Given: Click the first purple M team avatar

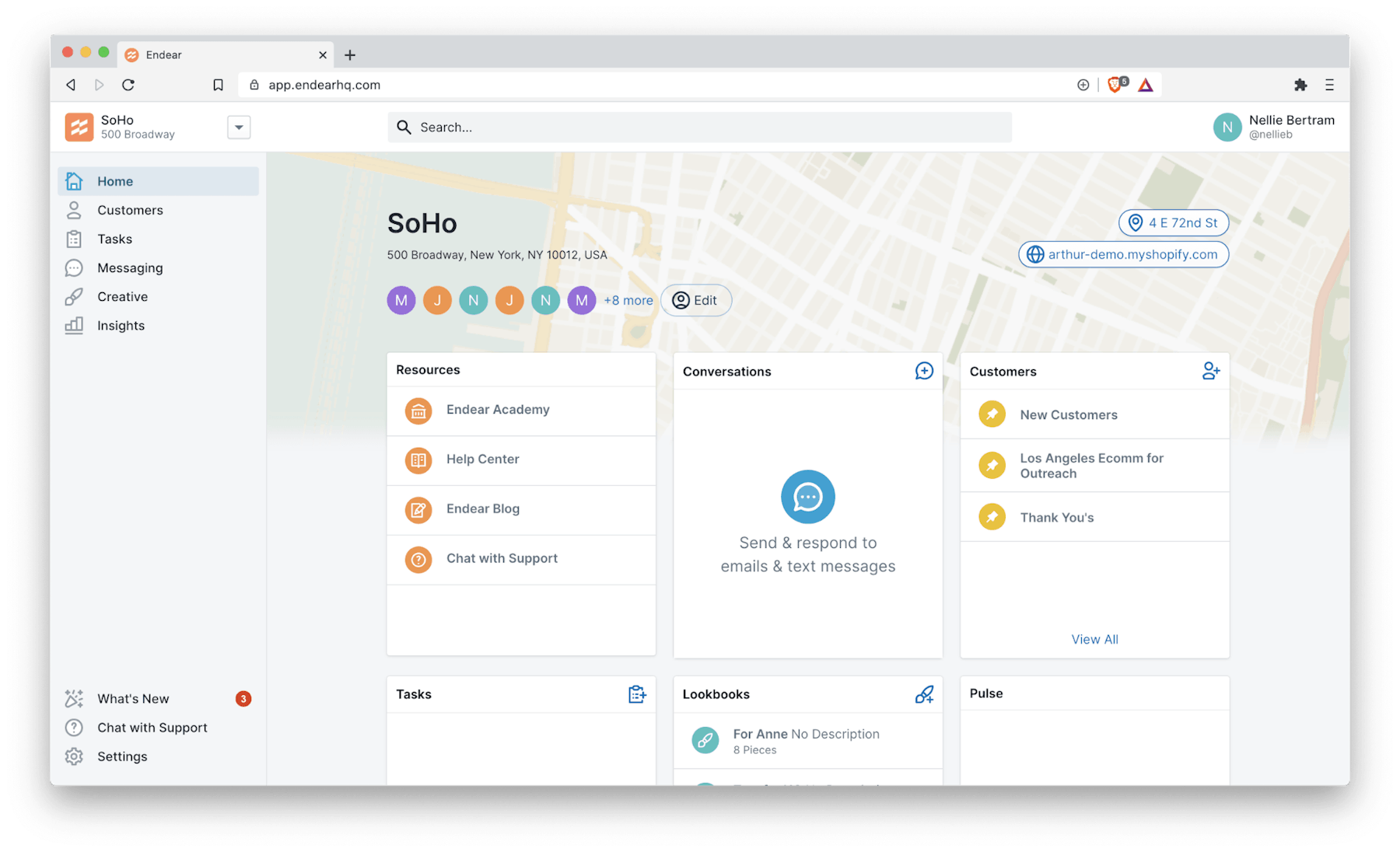Looking at the screenshot, I should click(401, 300).
